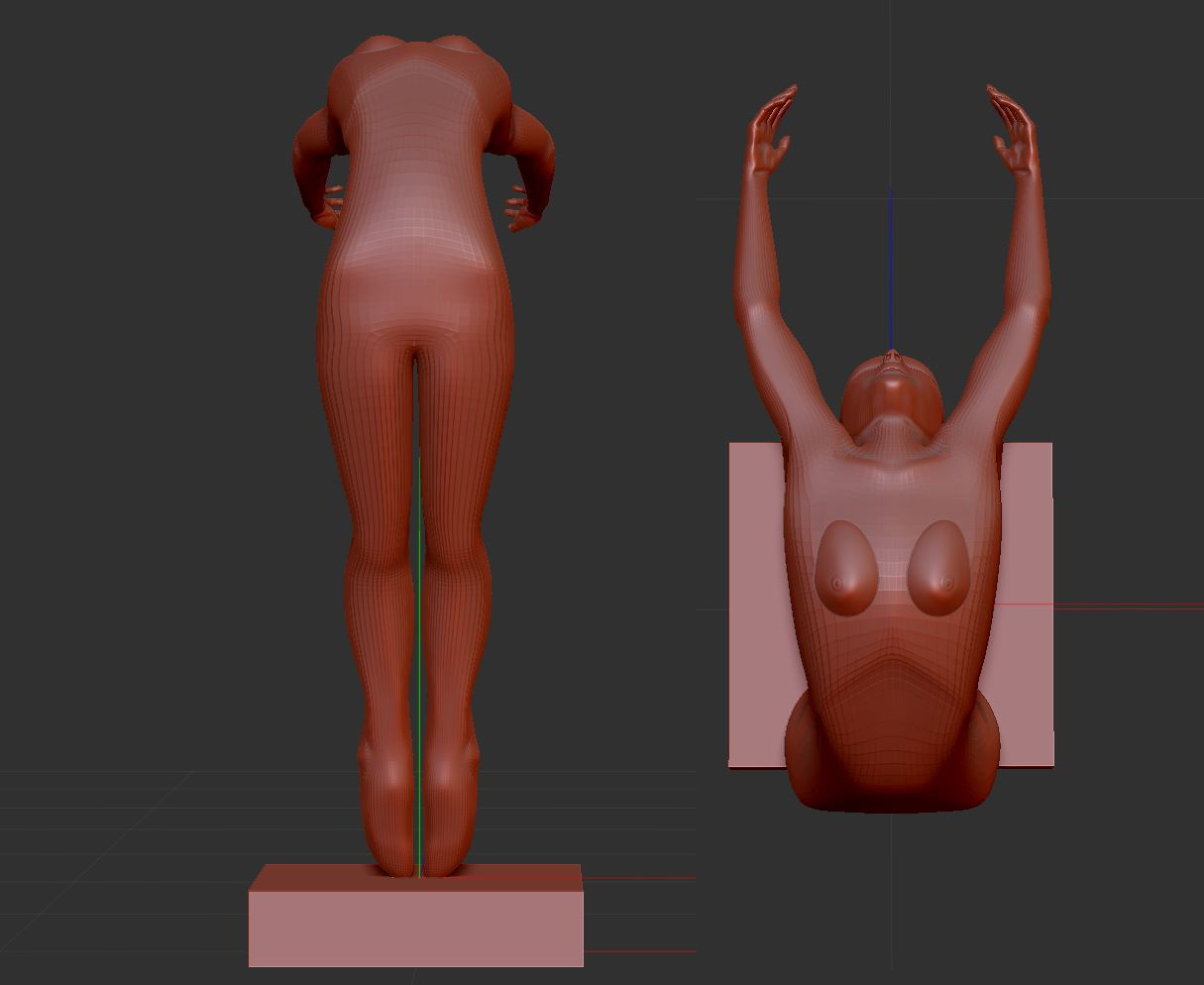Viewport: 1204px width, 985px height.
Task: Select the standing figure's rectangular pedestal base
Action: click(x=415, y=915)
